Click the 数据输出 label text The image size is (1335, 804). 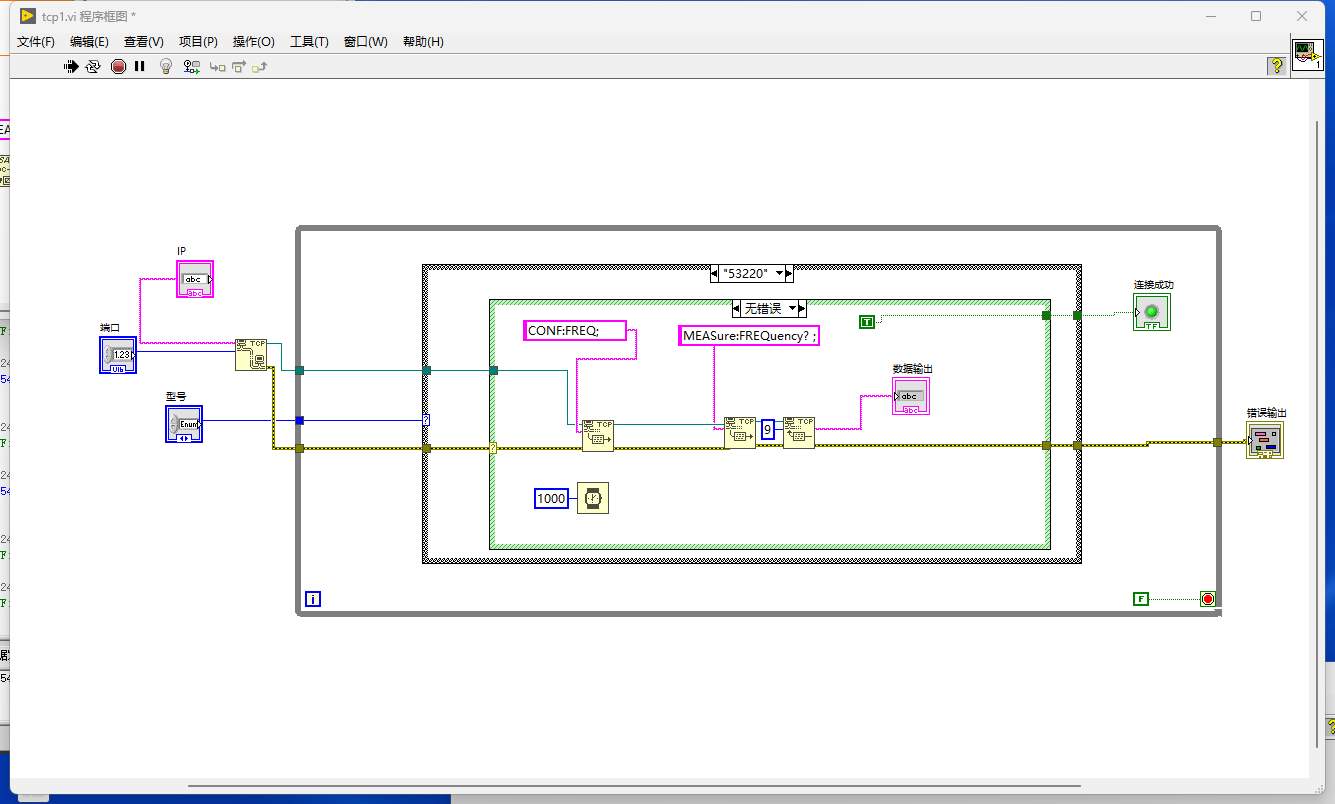912,369
